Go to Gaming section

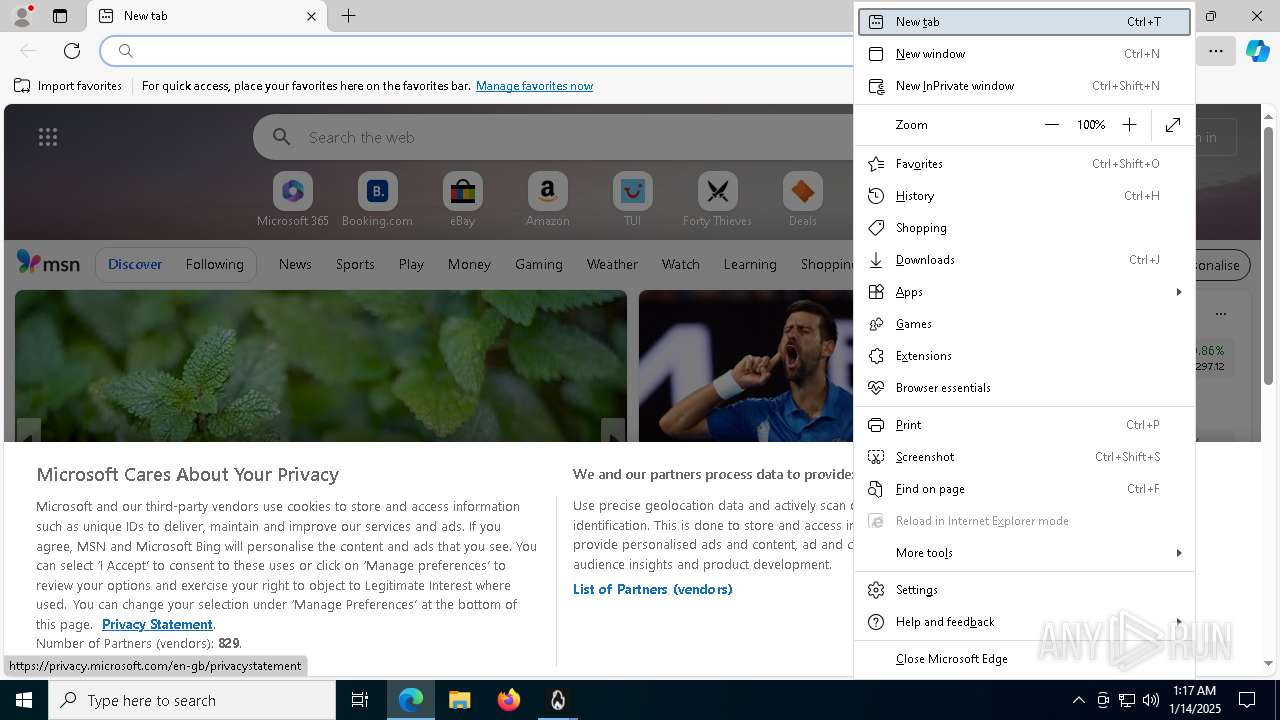pos(538,264)
